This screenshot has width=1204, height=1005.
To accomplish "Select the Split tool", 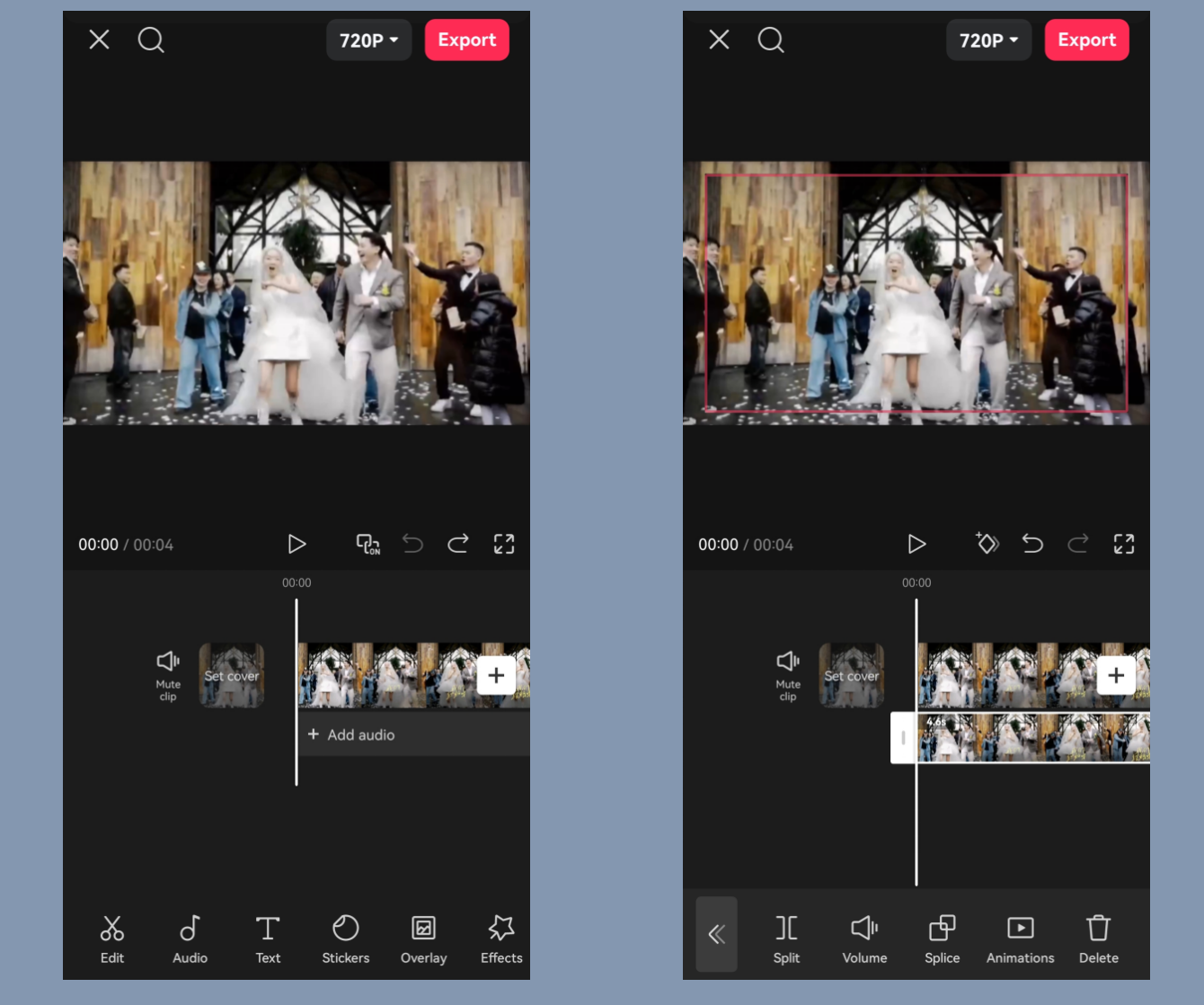I will [x=785, y=938].
